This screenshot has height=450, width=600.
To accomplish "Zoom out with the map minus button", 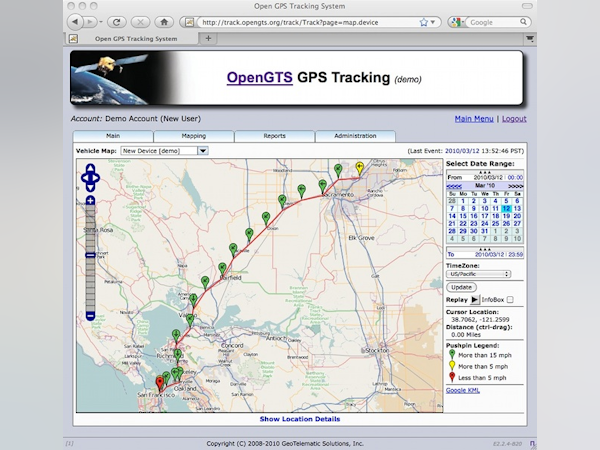I will (90, 316).
